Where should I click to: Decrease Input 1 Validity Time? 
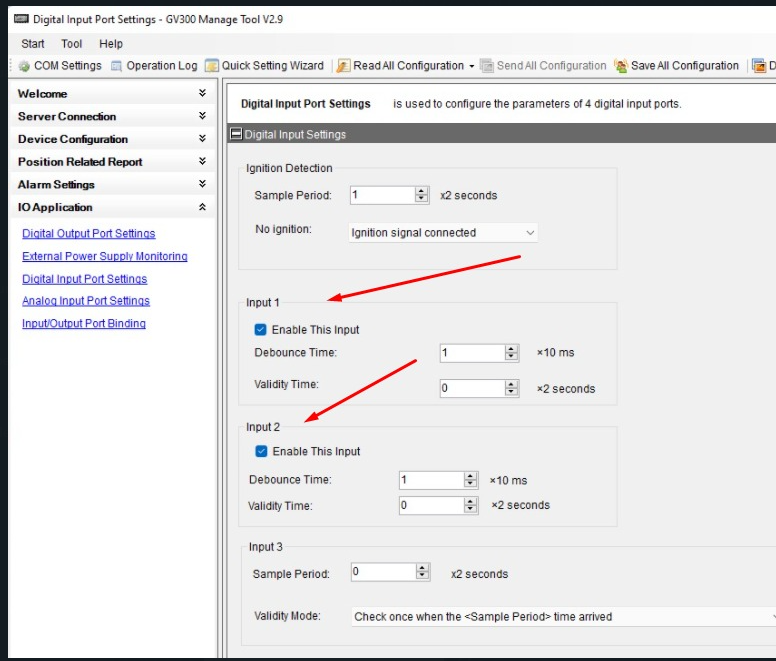(511, 392)
